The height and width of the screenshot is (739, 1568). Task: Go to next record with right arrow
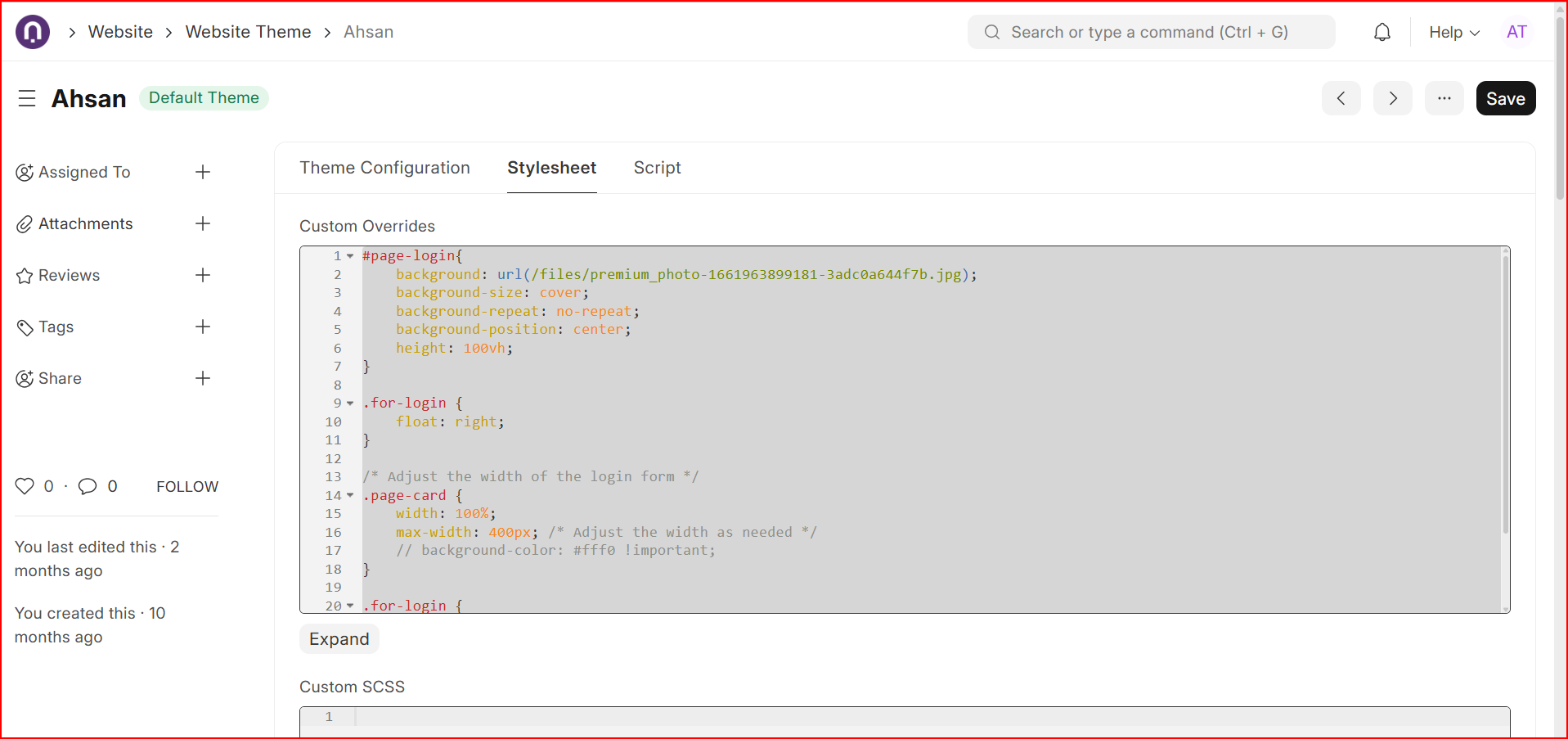(x=1392, y=98)
